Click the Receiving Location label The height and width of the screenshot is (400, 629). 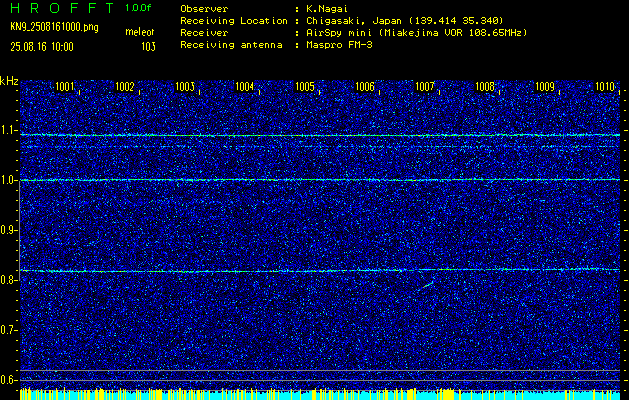(x=234, y=20)
